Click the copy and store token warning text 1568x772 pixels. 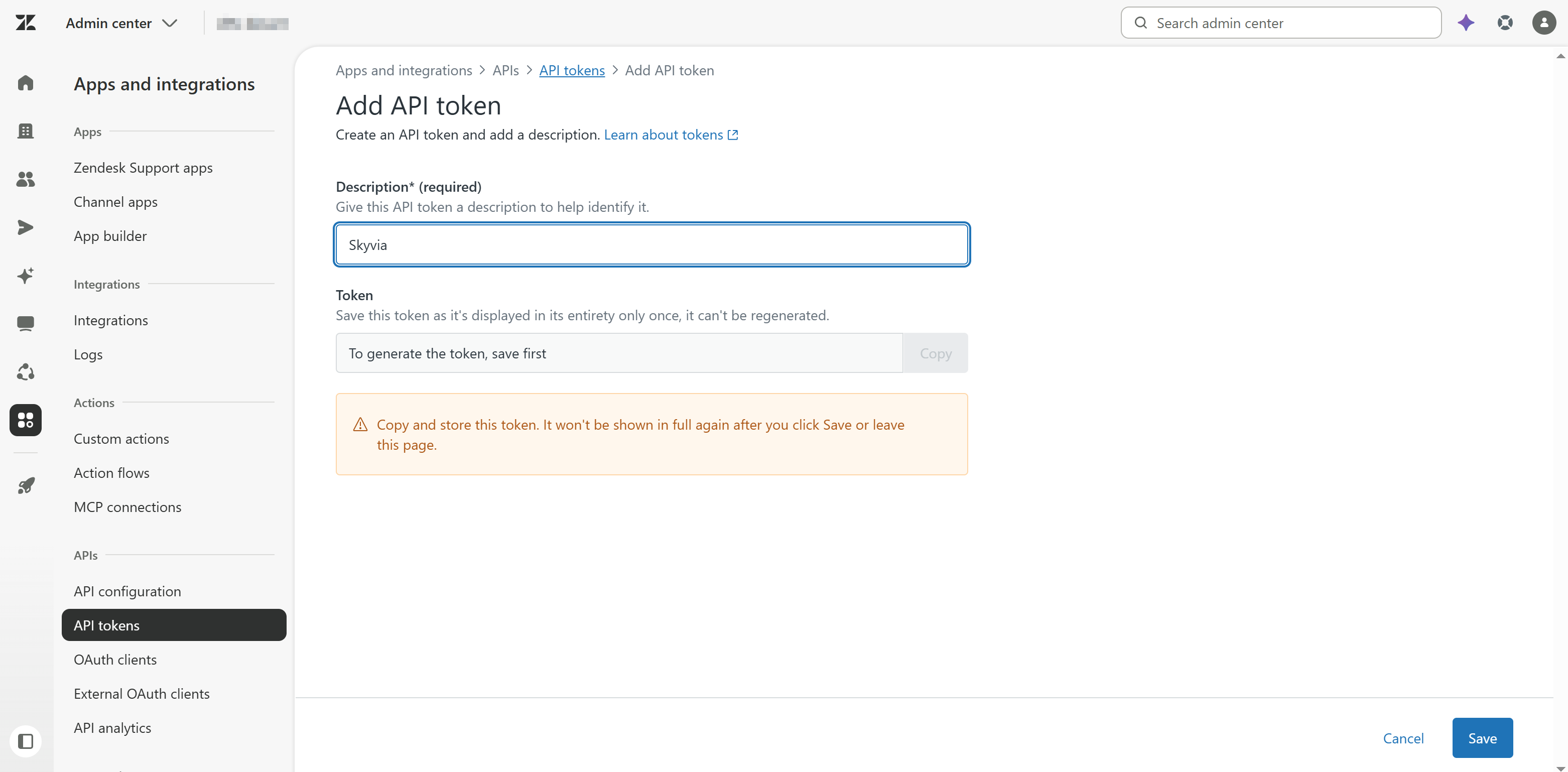pyautogui.click(x=640, y=434)
